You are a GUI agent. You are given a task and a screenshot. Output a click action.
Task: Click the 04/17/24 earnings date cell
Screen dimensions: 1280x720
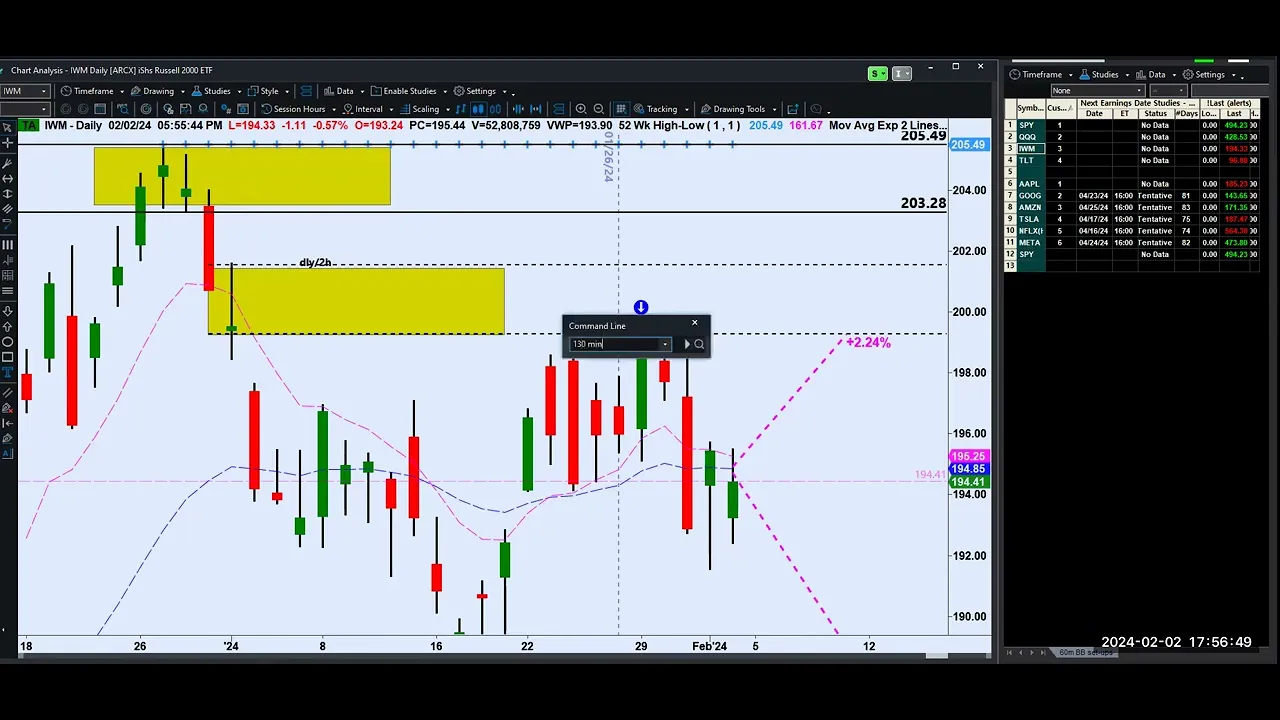pos(1094,219)
